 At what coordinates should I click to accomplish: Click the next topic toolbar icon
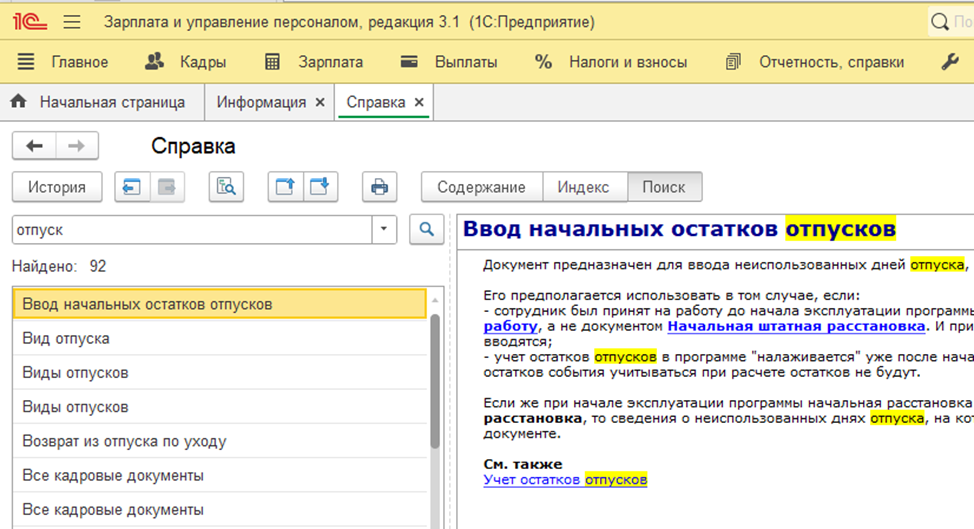[320, 187]
